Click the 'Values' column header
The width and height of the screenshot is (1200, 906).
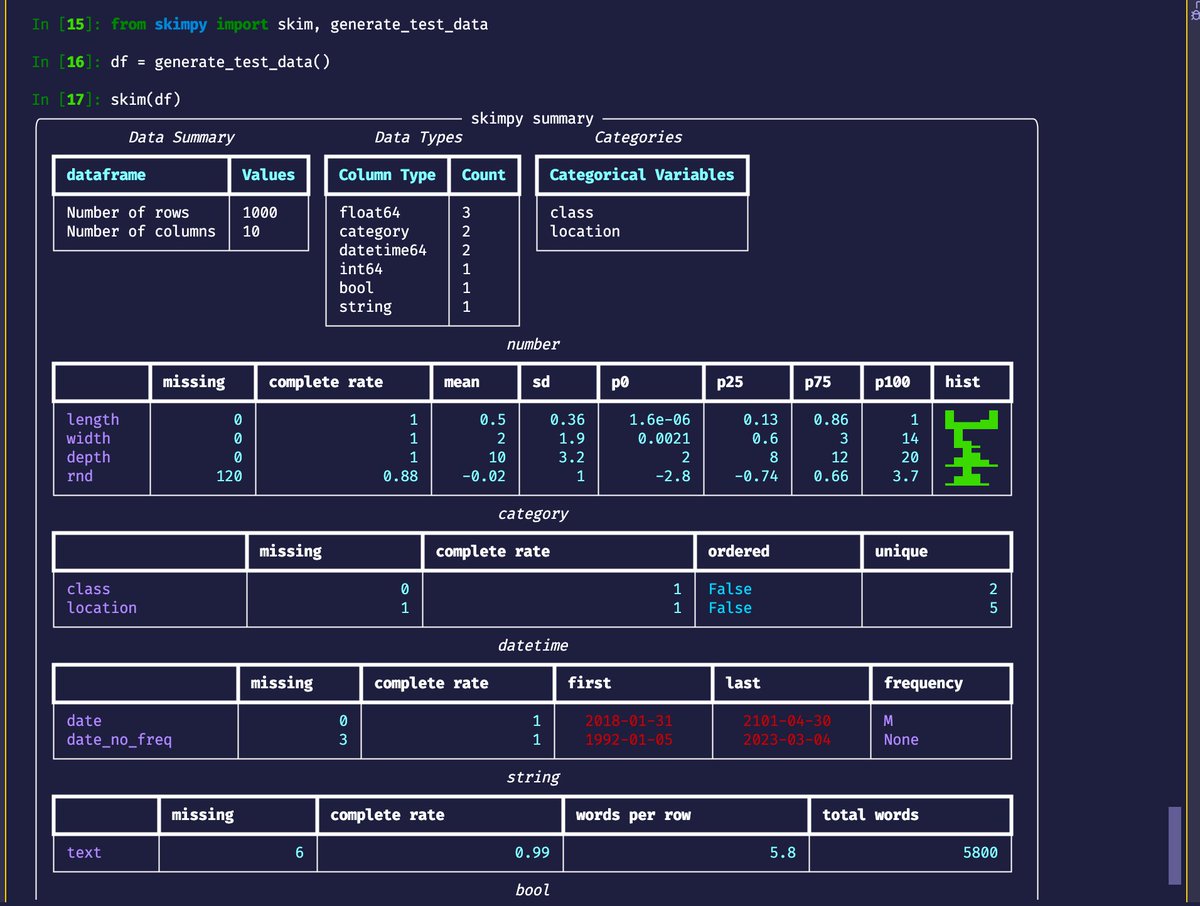click(x=268, y=174)
